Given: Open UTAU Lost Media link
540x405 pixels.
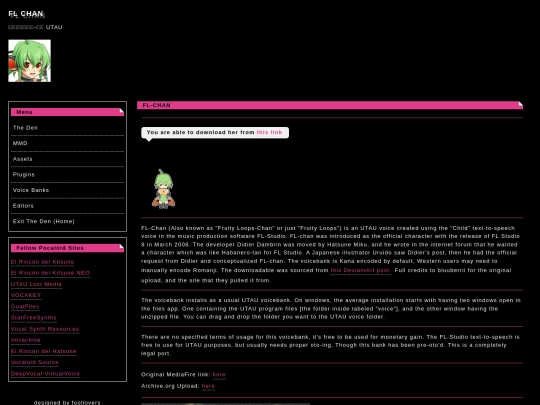Looking at the screenshot, I should tap(36, 284).
